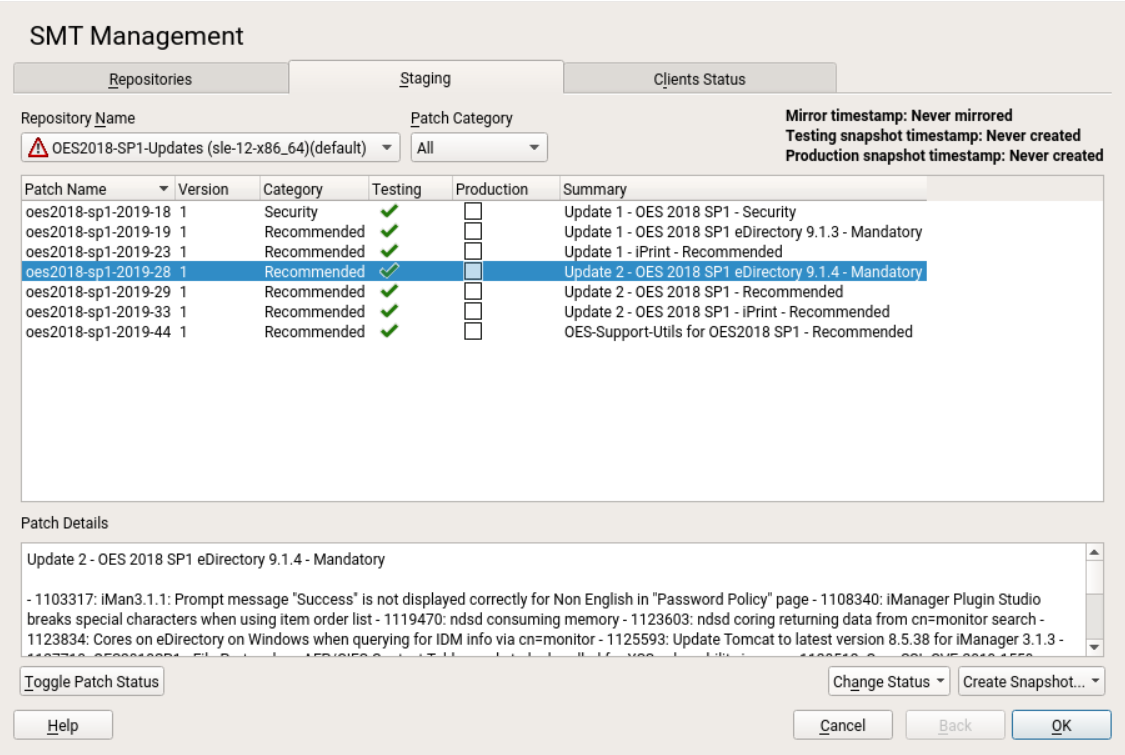Click Testing checkmark for oes2018-sp1-2019-18
Image resolution: width=1125 pixels, height=755 pixels.
click(389, 211)
